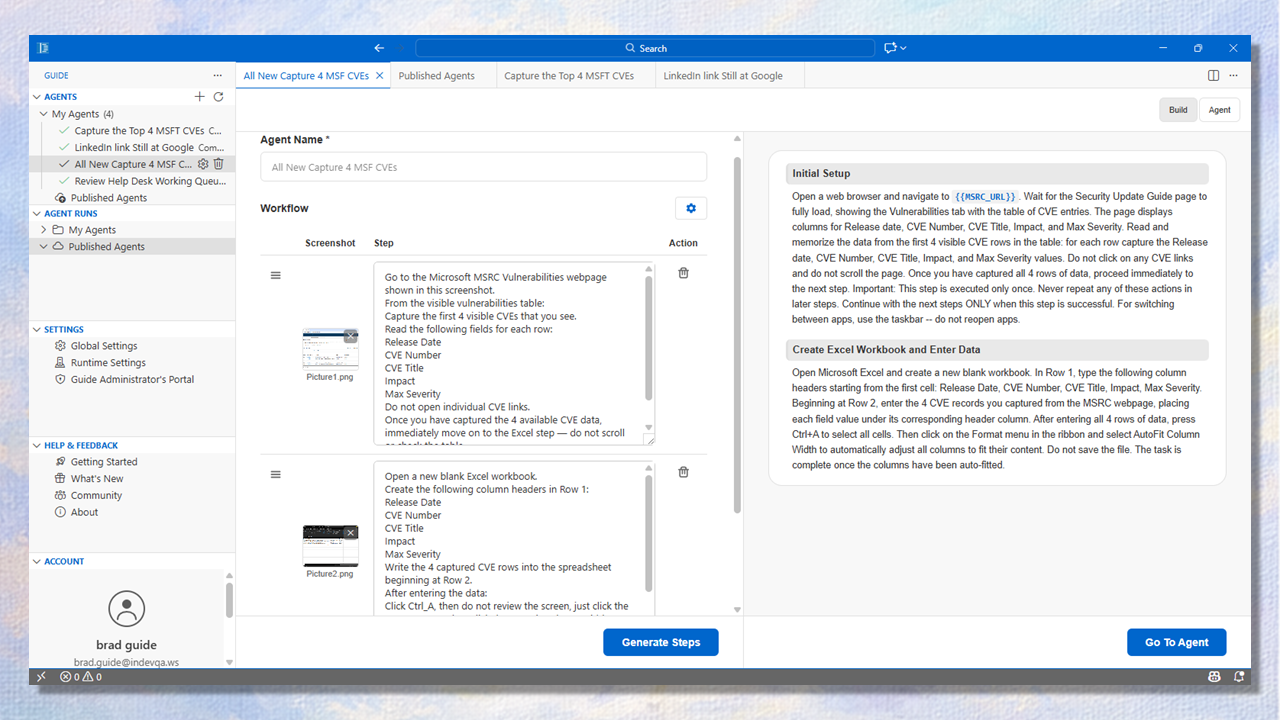The image size is (1280, 720).
Task: Open errors and warnings indicator in status bar
Action: (x=81, y=677)
